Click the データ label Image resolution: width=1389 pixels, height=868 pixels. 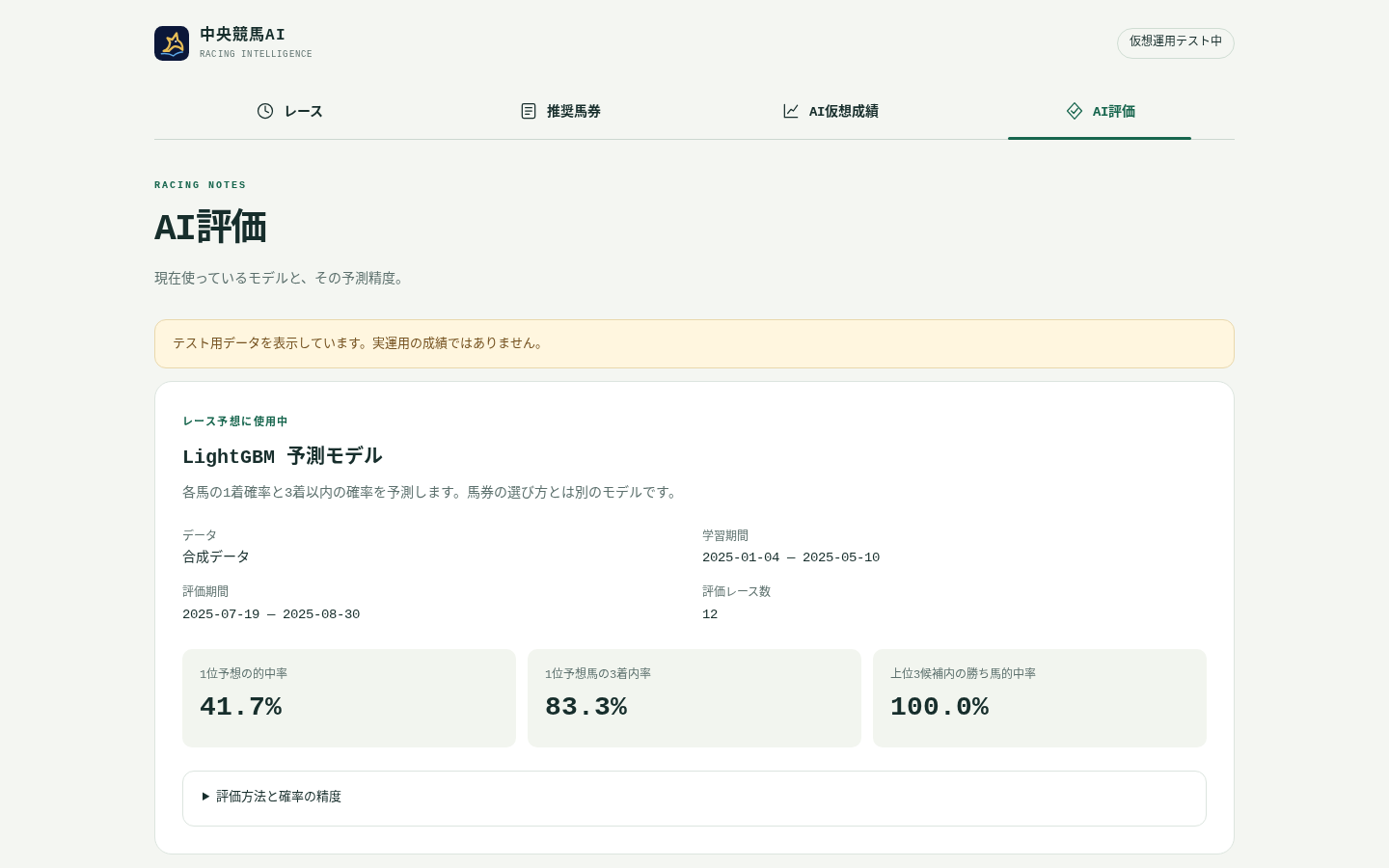click(x=200, y=536)
